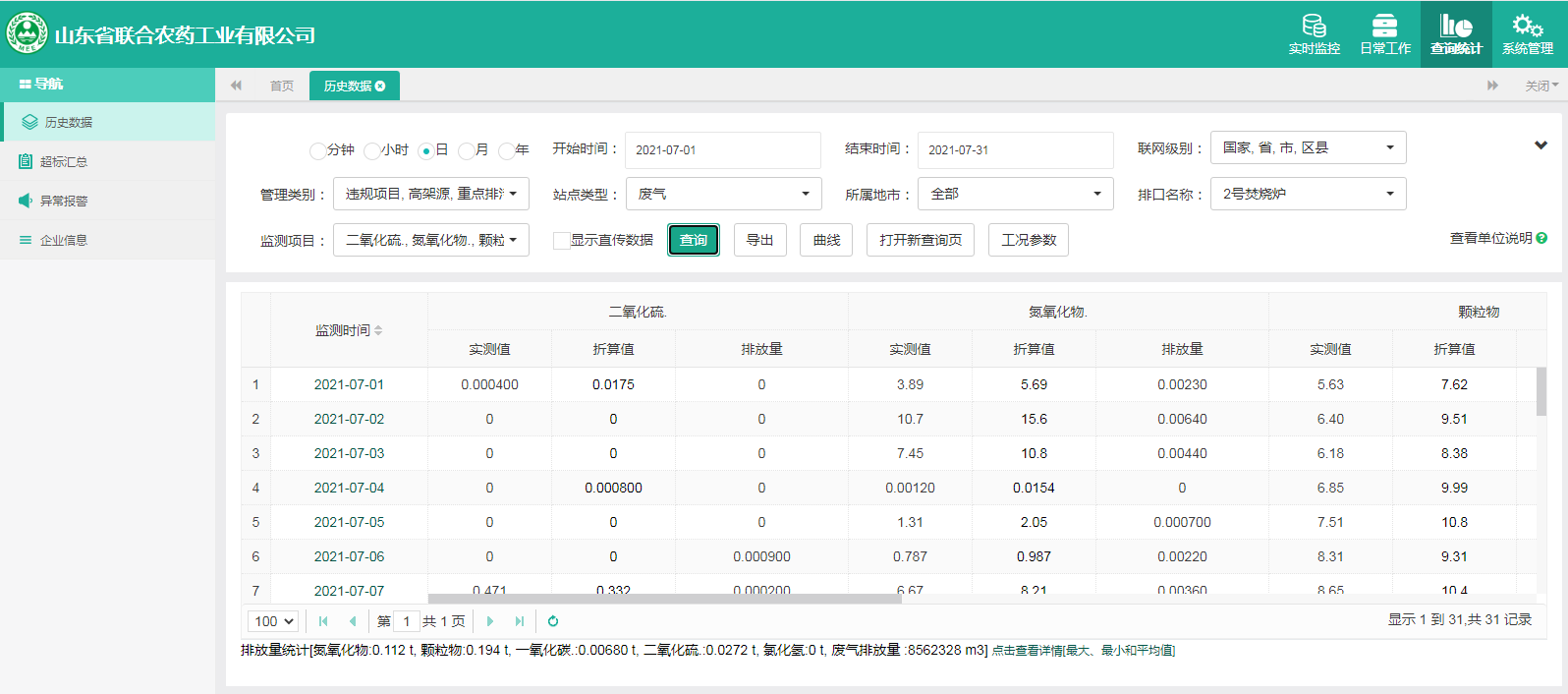Enable the 显示直传数据 checkbox
Image resolution: width=1568 pixels, height=694 pixels.
coord(562,241)
